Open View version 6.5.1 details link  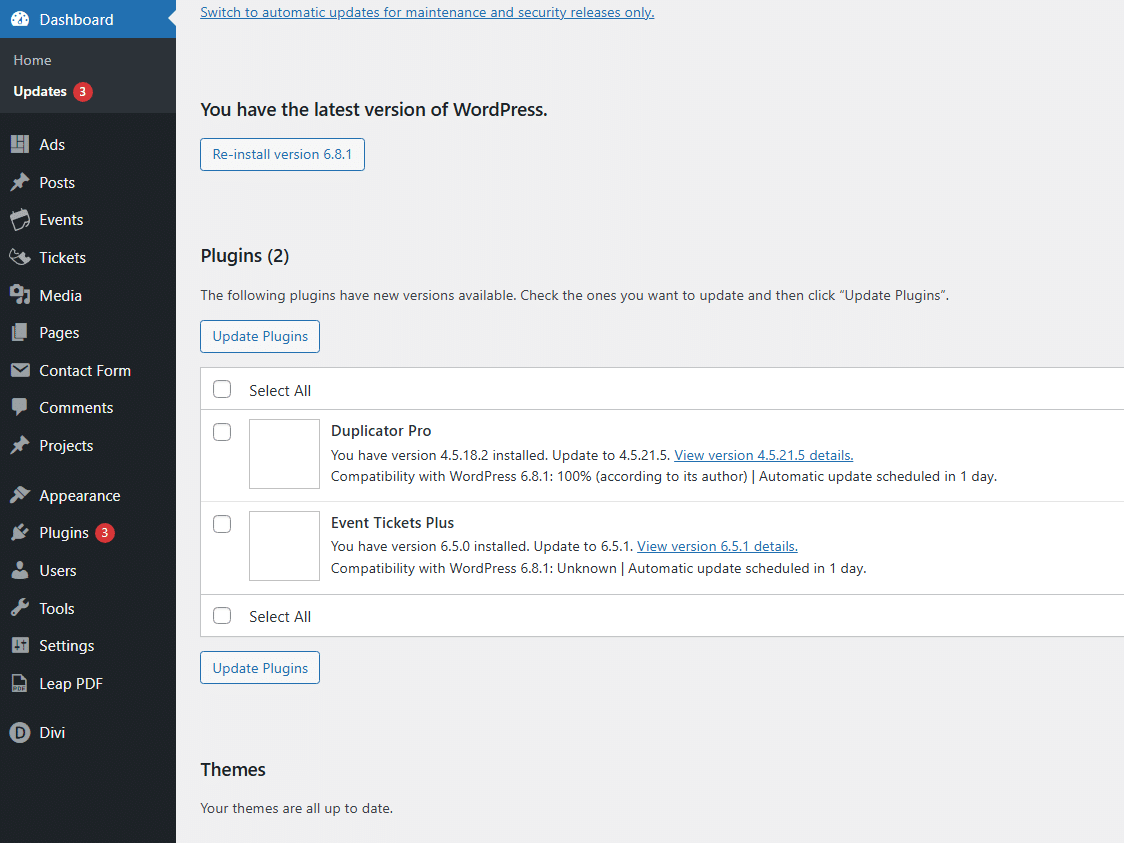click(718, 546)
